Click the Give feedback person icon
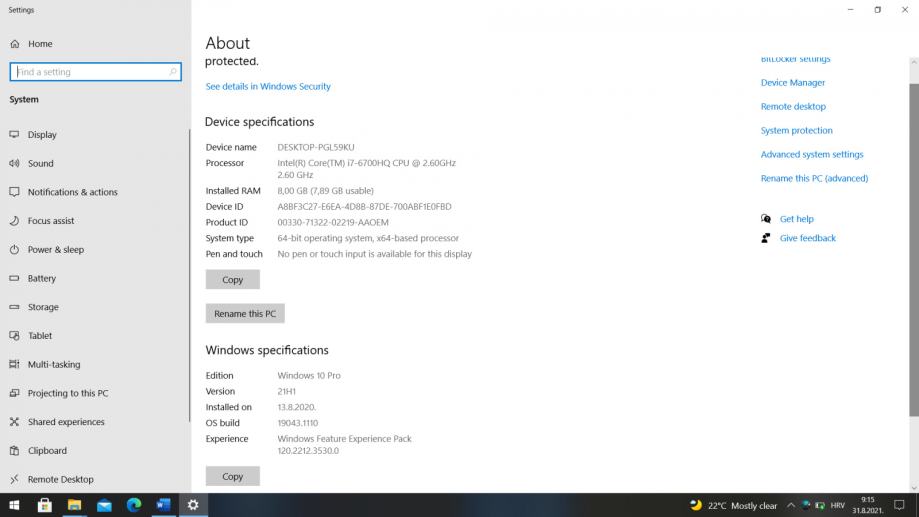The width and height of the screenshot is (919, 517). (766, 238)
